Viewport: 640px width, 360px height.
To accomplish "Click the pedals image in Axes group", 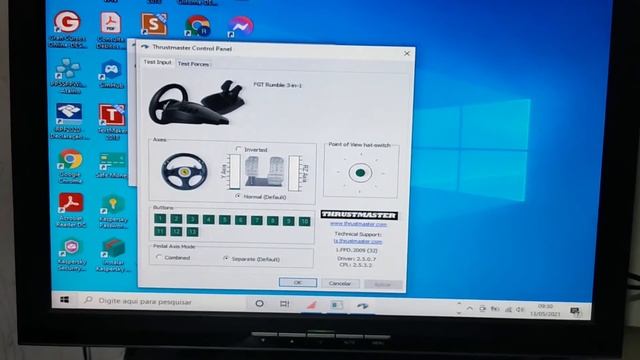I will point(264,172).
